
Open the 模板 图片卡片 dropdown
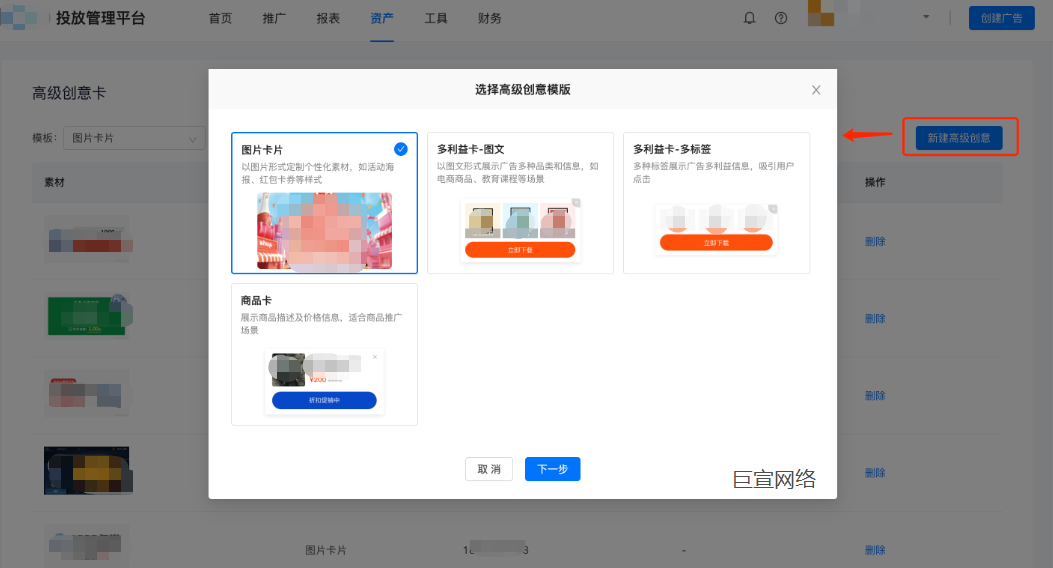tap(134, 138)
